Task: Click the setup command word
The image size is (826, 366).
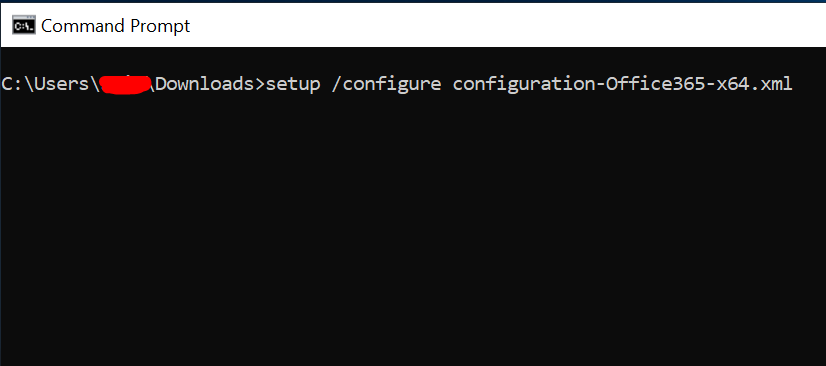Action: [x=293, y=85]
